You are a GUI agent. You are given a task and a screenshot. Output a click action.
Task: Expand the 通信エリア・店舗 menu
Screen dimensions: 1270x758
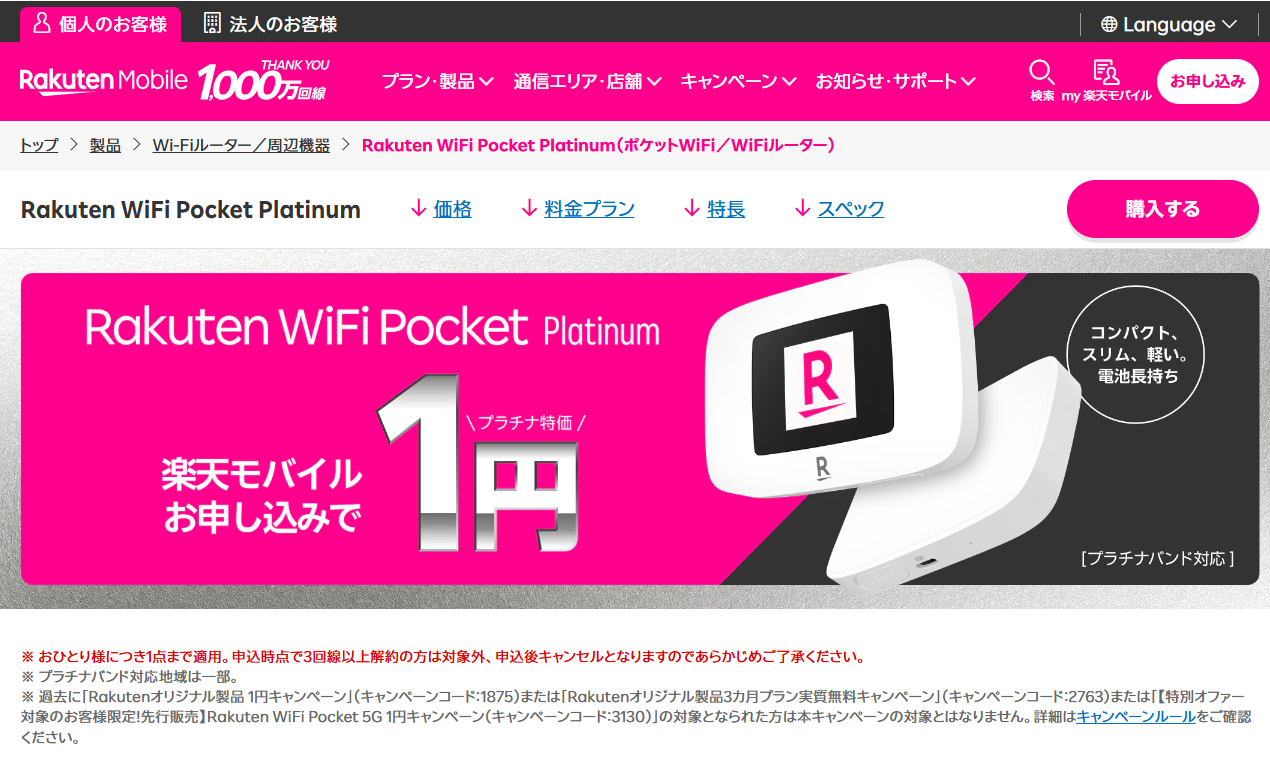click(x=588, y=81)
